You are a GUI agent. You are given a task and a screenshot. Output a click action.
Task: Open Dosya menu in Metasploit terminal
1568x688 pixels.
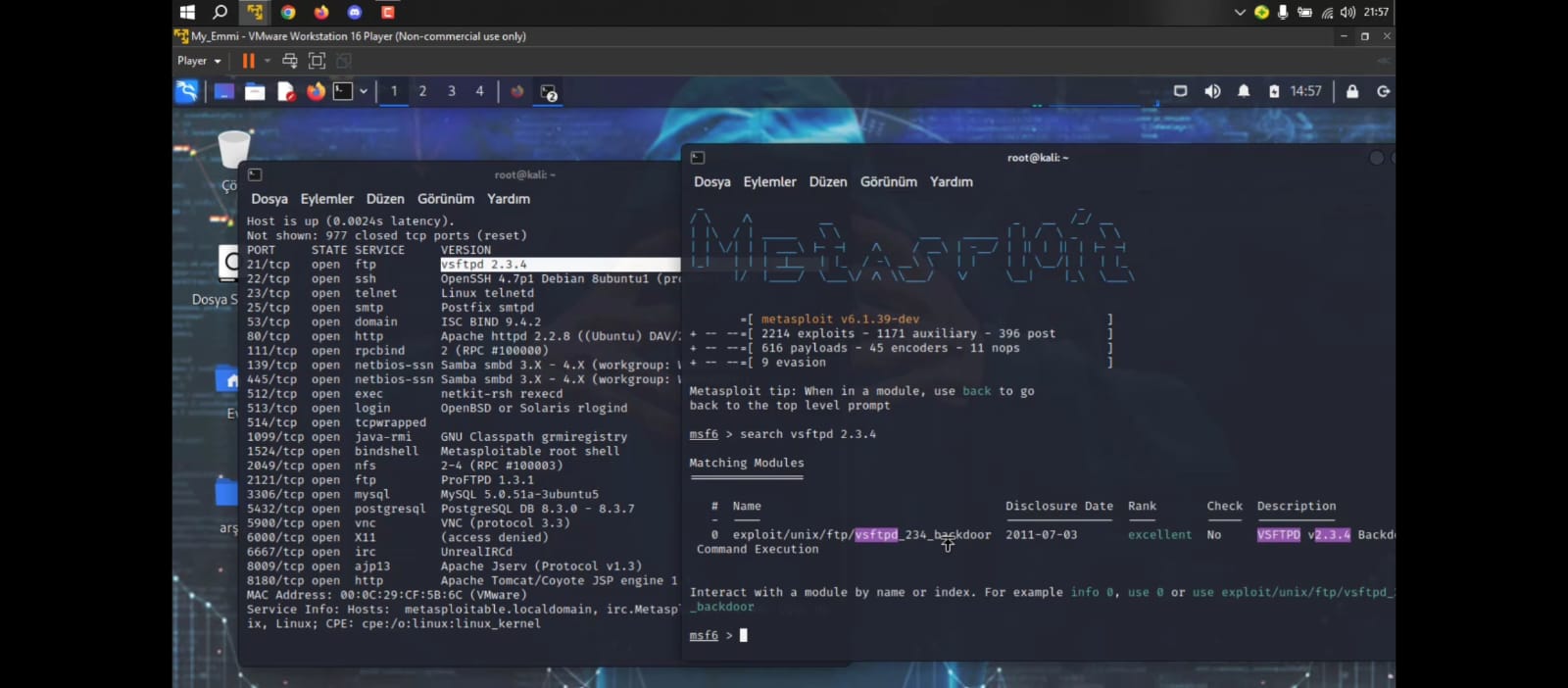[x=712, y=182]
